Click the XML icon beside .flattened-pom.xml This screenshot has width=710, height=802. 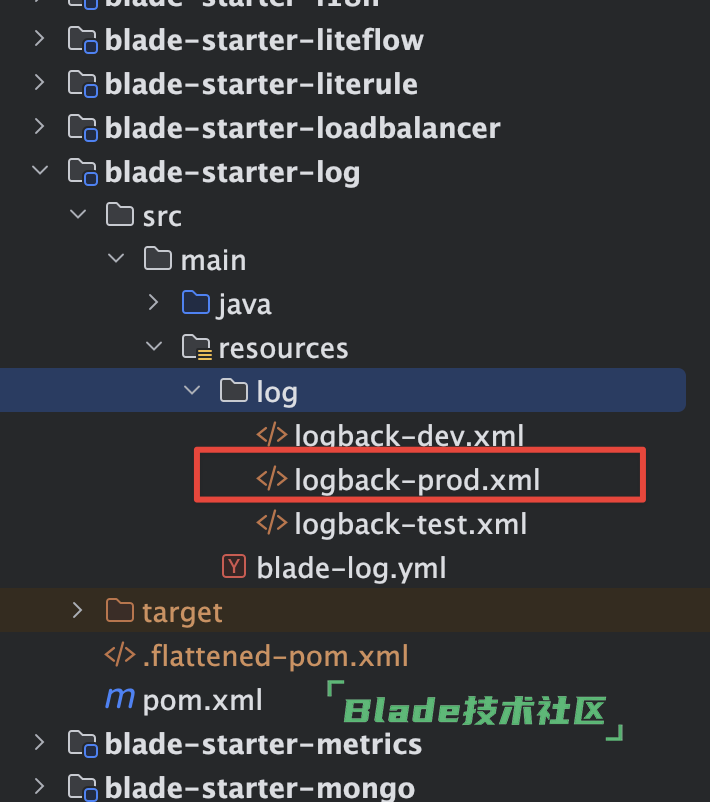[x=120, y=656]
